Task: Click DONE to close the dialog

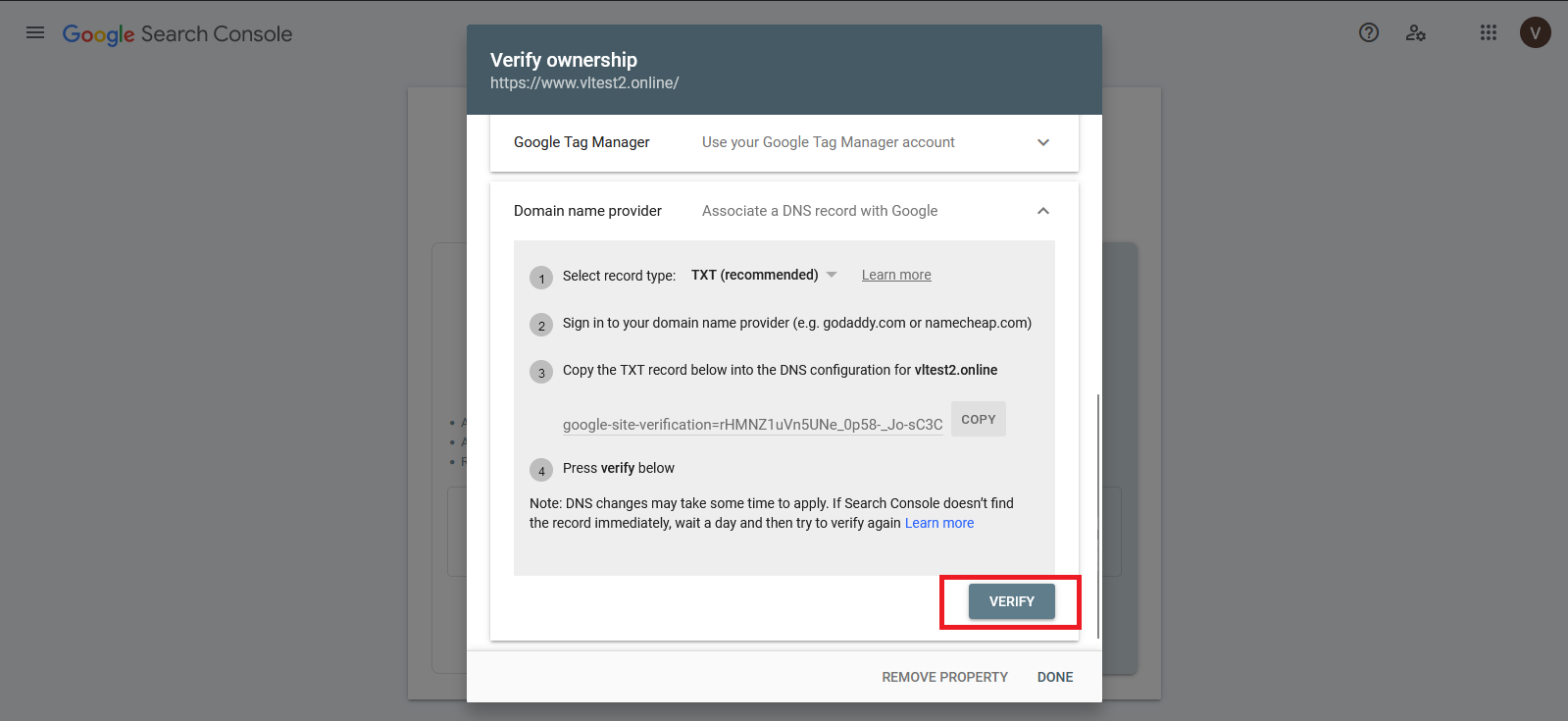Action: pos(1055,677)
